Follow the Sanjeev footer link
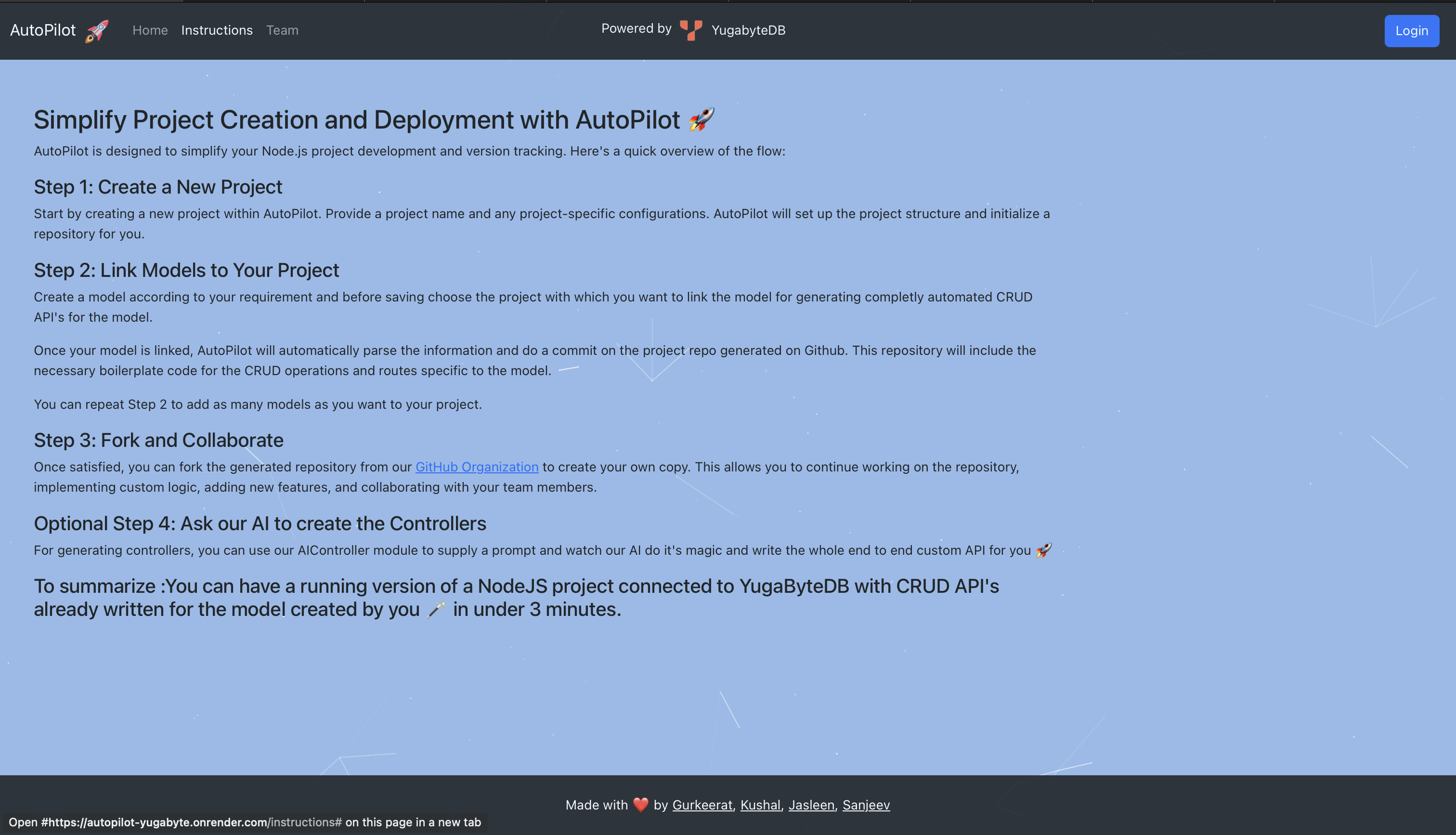The image size is (1456, 835). [x=866, y=805]
